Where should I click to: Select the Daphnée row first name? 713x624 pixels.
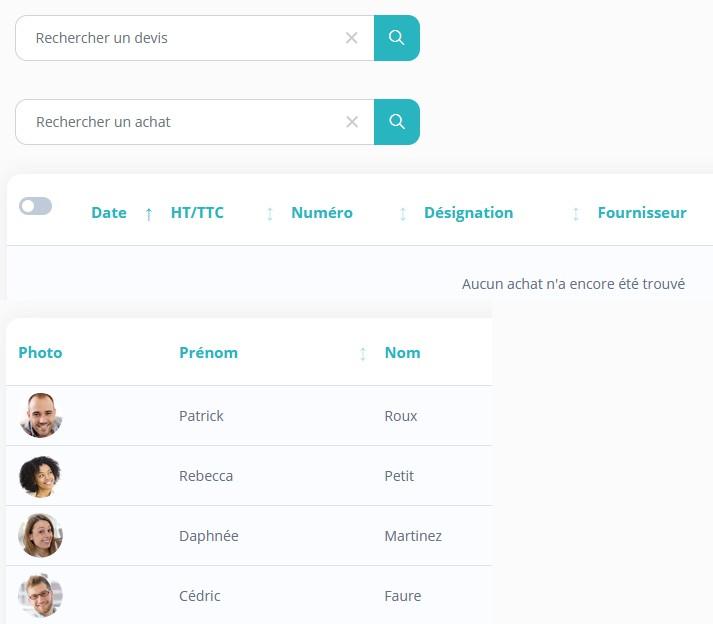pyautogui.click(x=209, y=536)
